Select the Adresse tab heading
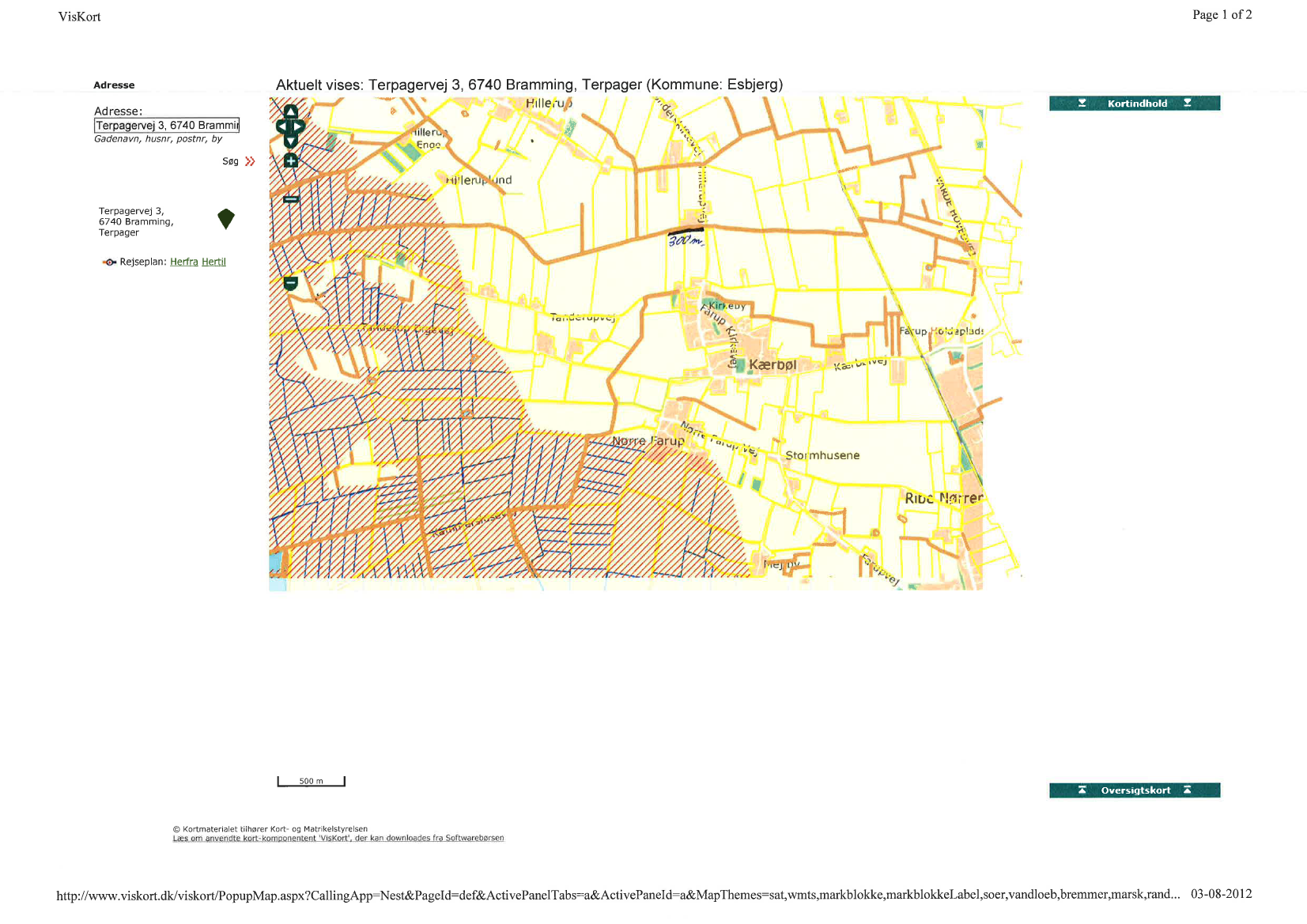The image size is (1307, 924). point(114,85)
